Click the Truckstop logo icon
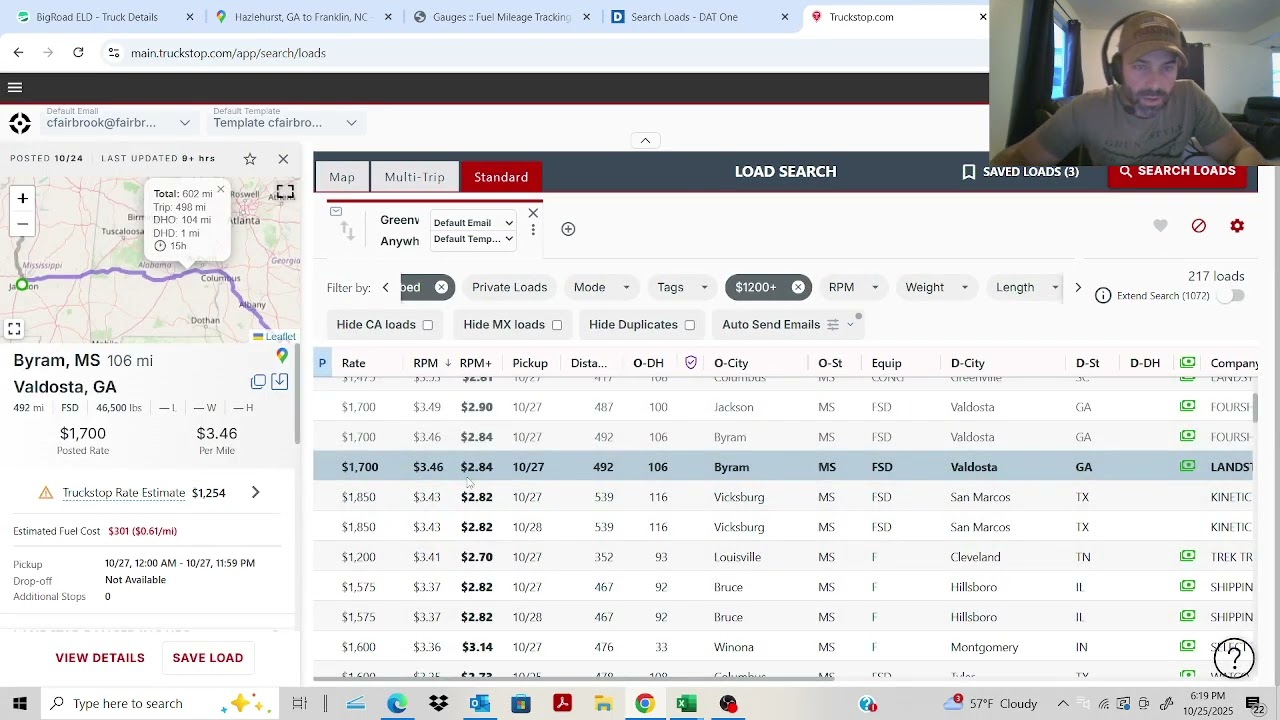Image resolution: width=1280 pixels, height=720 pixels. pos(20,123)
